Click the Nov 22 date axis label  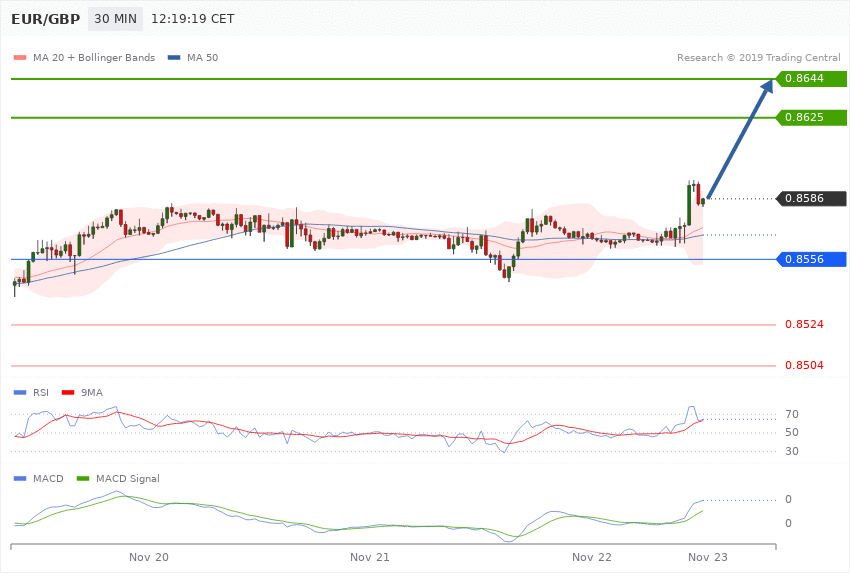click(x=591, y=557)
